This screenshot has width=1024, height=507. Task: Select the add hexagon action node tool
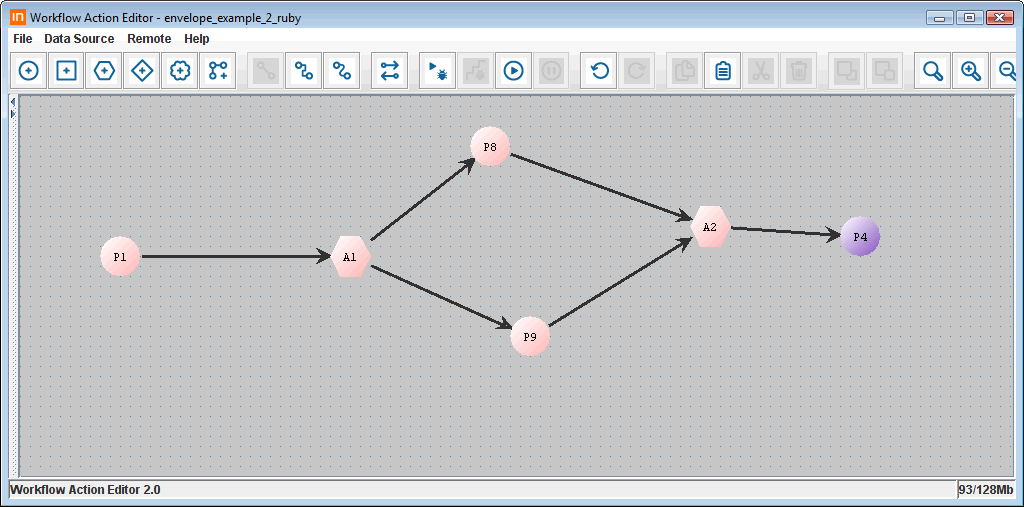click(104, 71)
